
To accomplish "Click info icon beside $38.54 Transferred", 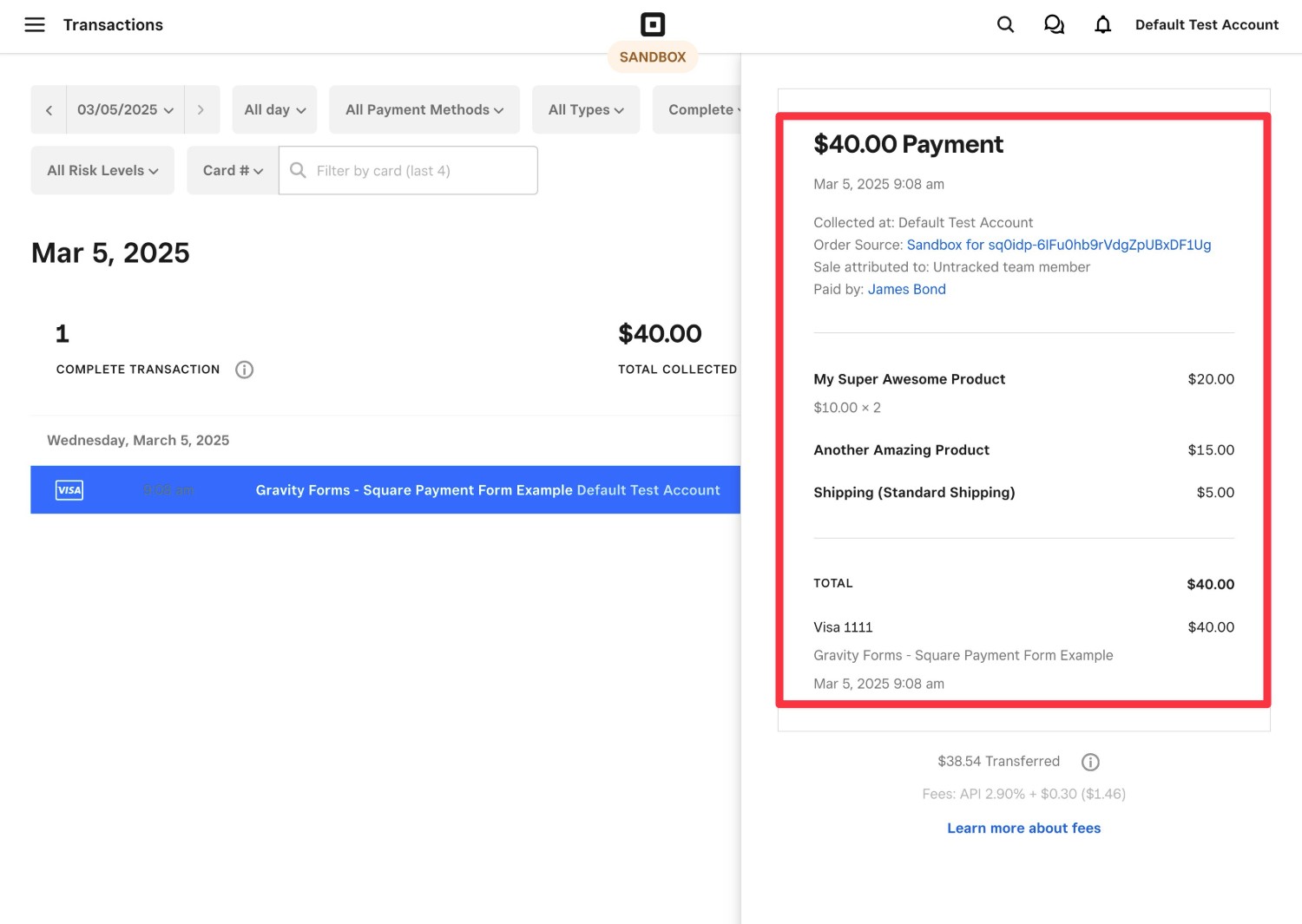I will point(1090,762).
